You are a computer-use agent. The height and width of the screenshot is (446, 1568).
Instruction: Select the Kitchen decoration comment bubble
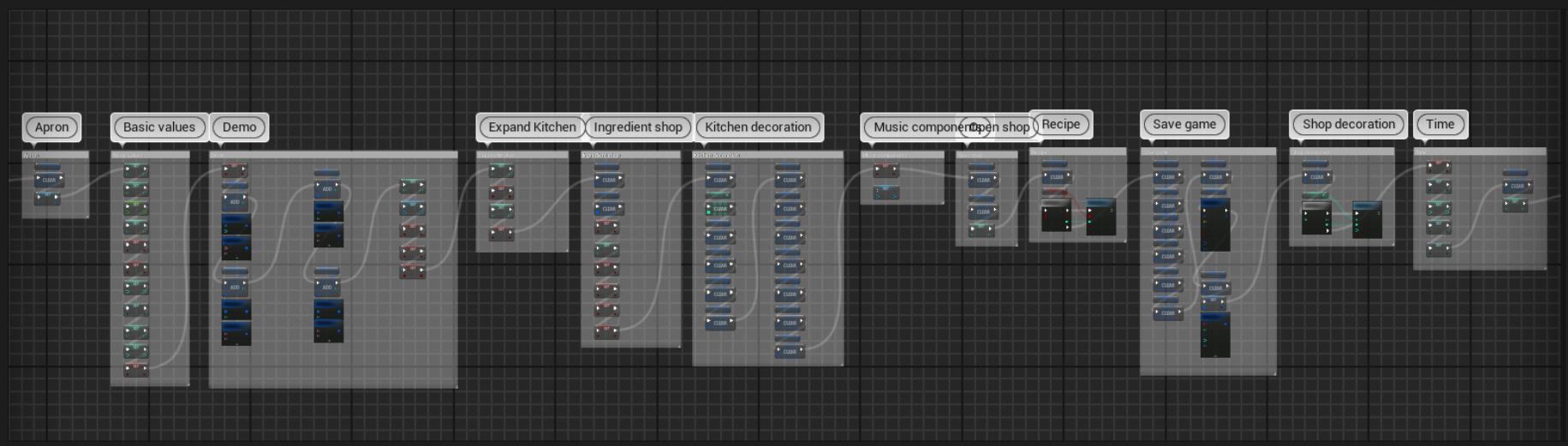click(x=758, y=127)
